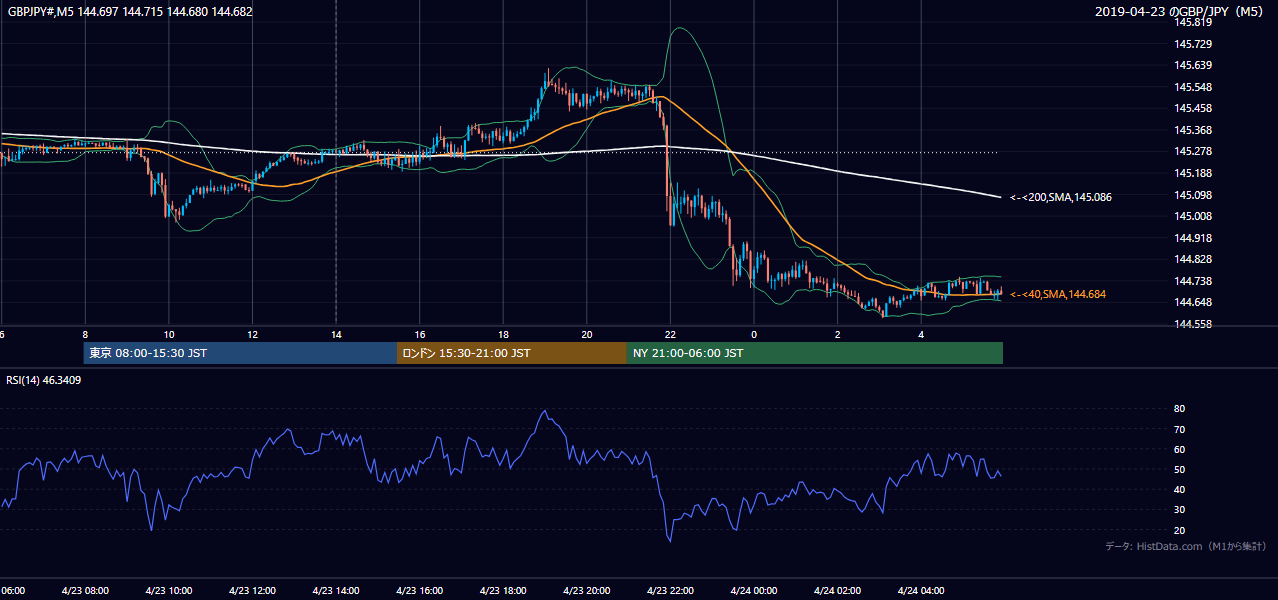Click the 145.188 price axis label
The image size is (1278, 600).
click(1191, 173)
